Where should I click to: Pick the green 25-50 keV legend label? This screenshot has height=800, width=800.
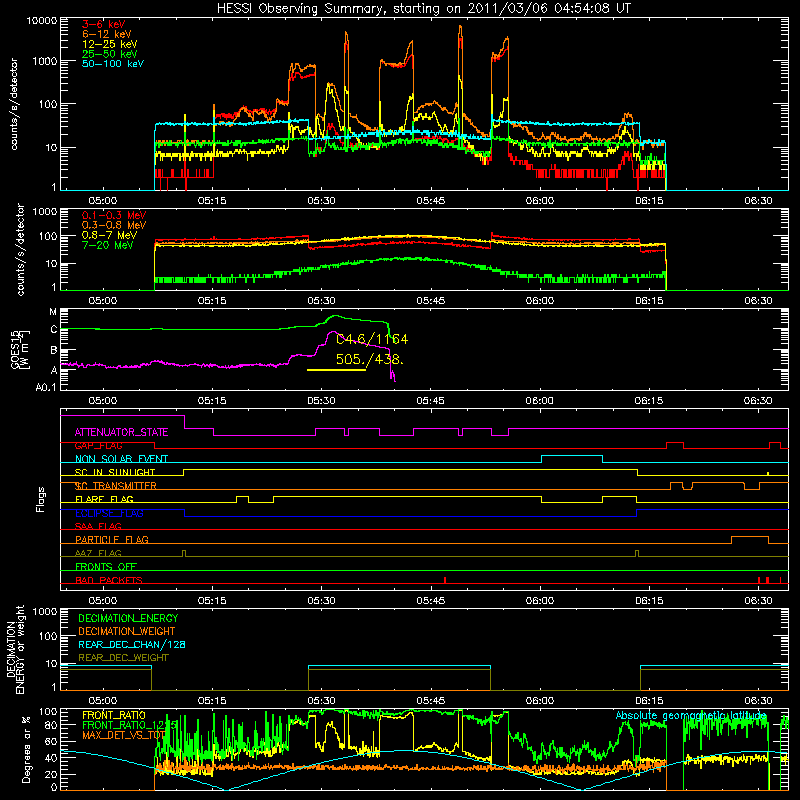110,54
